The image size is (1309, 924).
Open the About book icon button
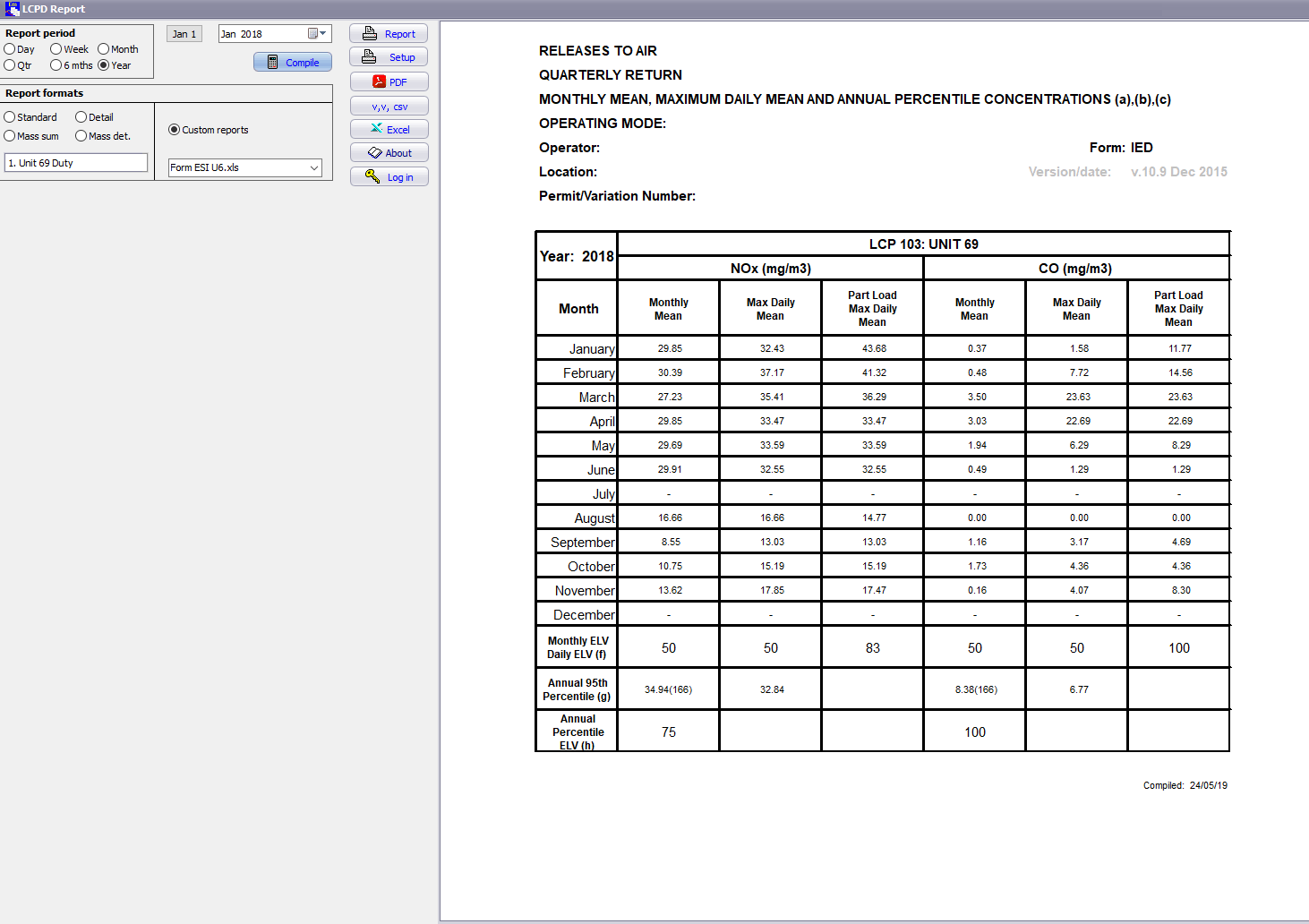(x=389, y=153)
